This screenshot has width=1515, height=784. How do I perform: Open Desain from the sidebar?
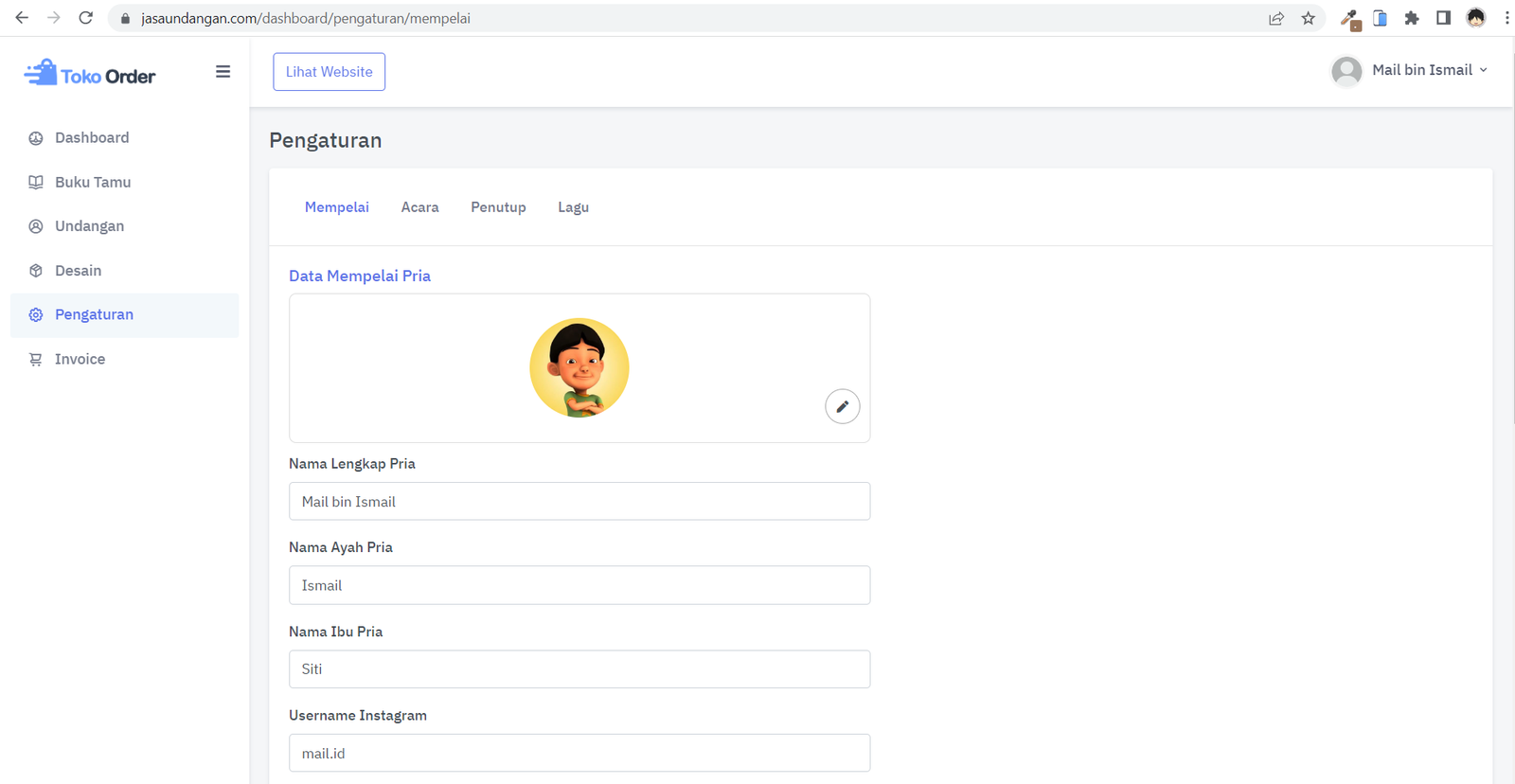(x=78, y=271)
